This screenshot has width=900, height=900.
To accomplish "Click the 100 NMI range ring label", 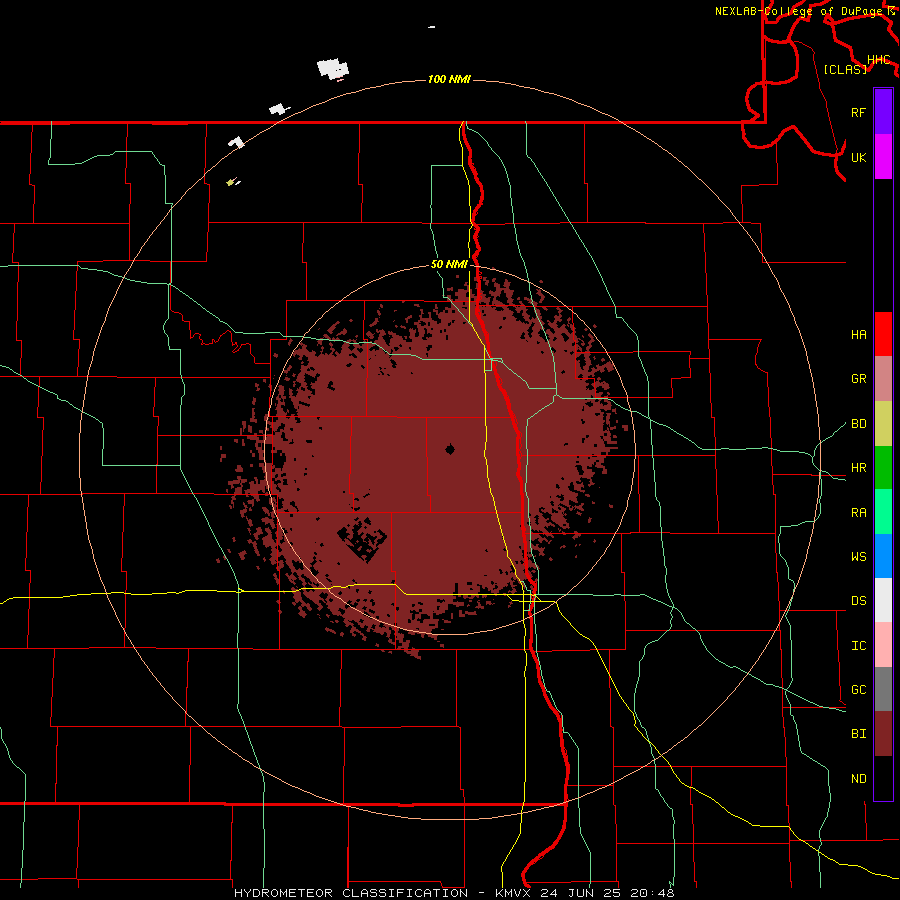I will point(449,79).
